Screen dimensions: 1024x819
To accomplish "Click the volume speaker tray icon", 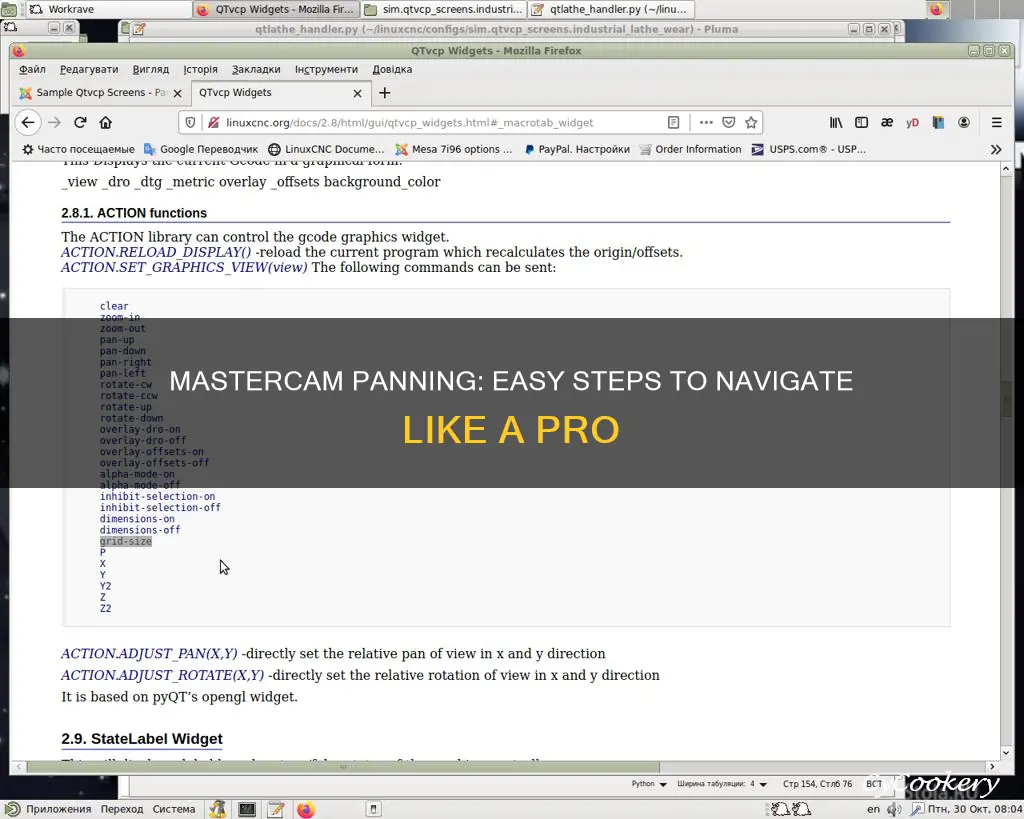I will point(893,809).
